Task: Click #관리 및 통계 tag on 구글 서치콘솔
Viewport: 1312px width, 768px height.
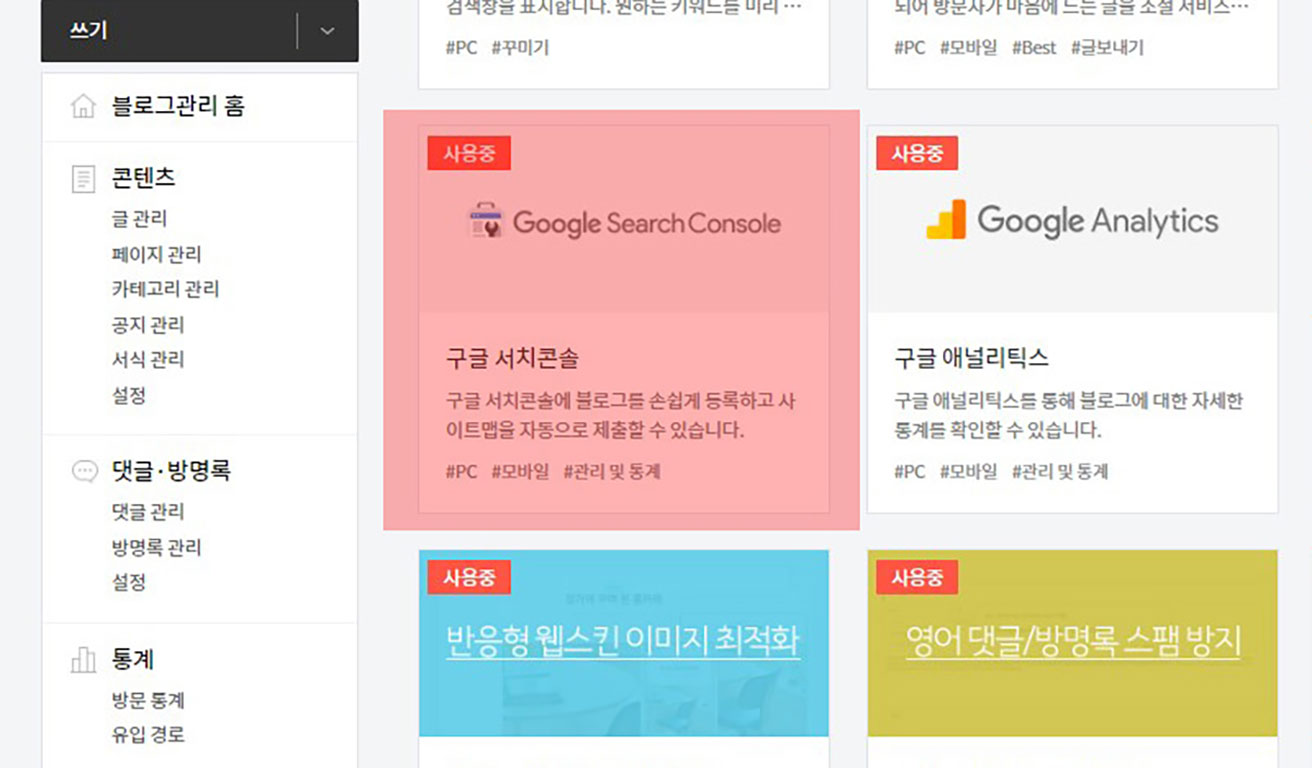Action: 612,472
